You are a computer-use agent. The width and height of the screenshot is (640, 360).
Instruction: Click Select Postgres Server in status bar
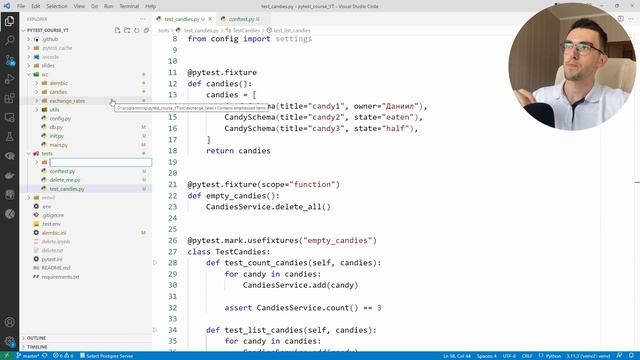[x=106, y=356]
